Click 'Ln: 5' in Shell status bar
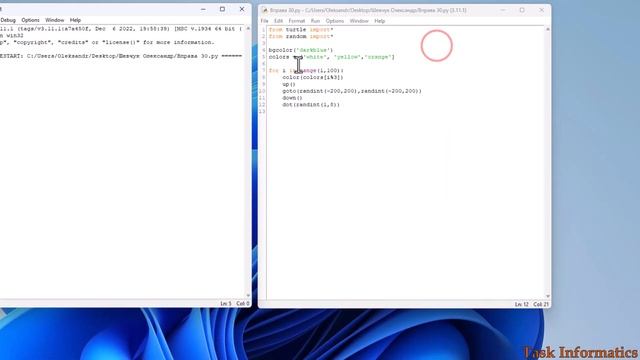640x360 pixels. point(226,304)
